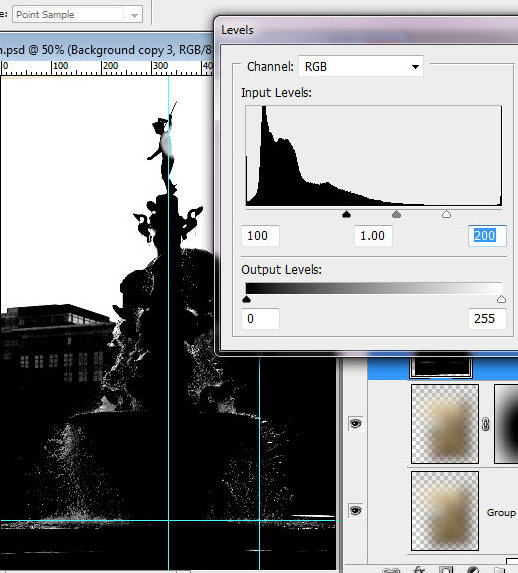Select the black-and-white layer mask thumbnail
The width and height of the screenshot is (518, 573).
506,424
